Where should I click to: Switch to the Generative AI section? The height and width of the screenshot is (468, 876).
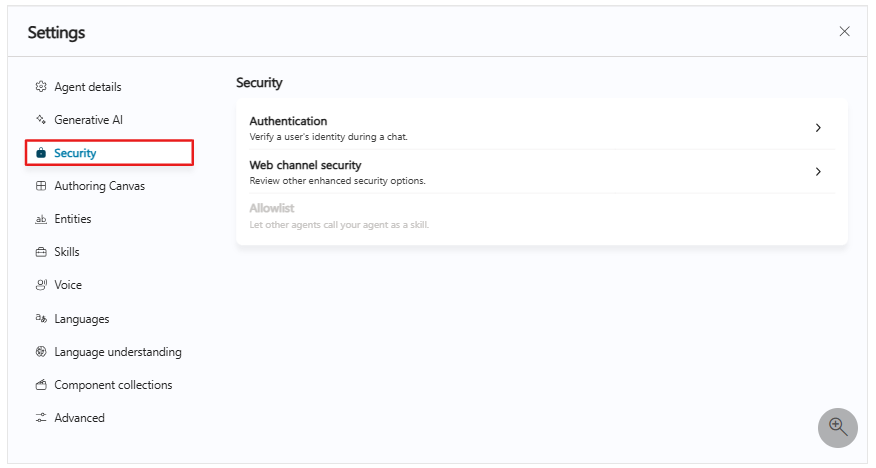pyautogui.click(x=88, y=120)
